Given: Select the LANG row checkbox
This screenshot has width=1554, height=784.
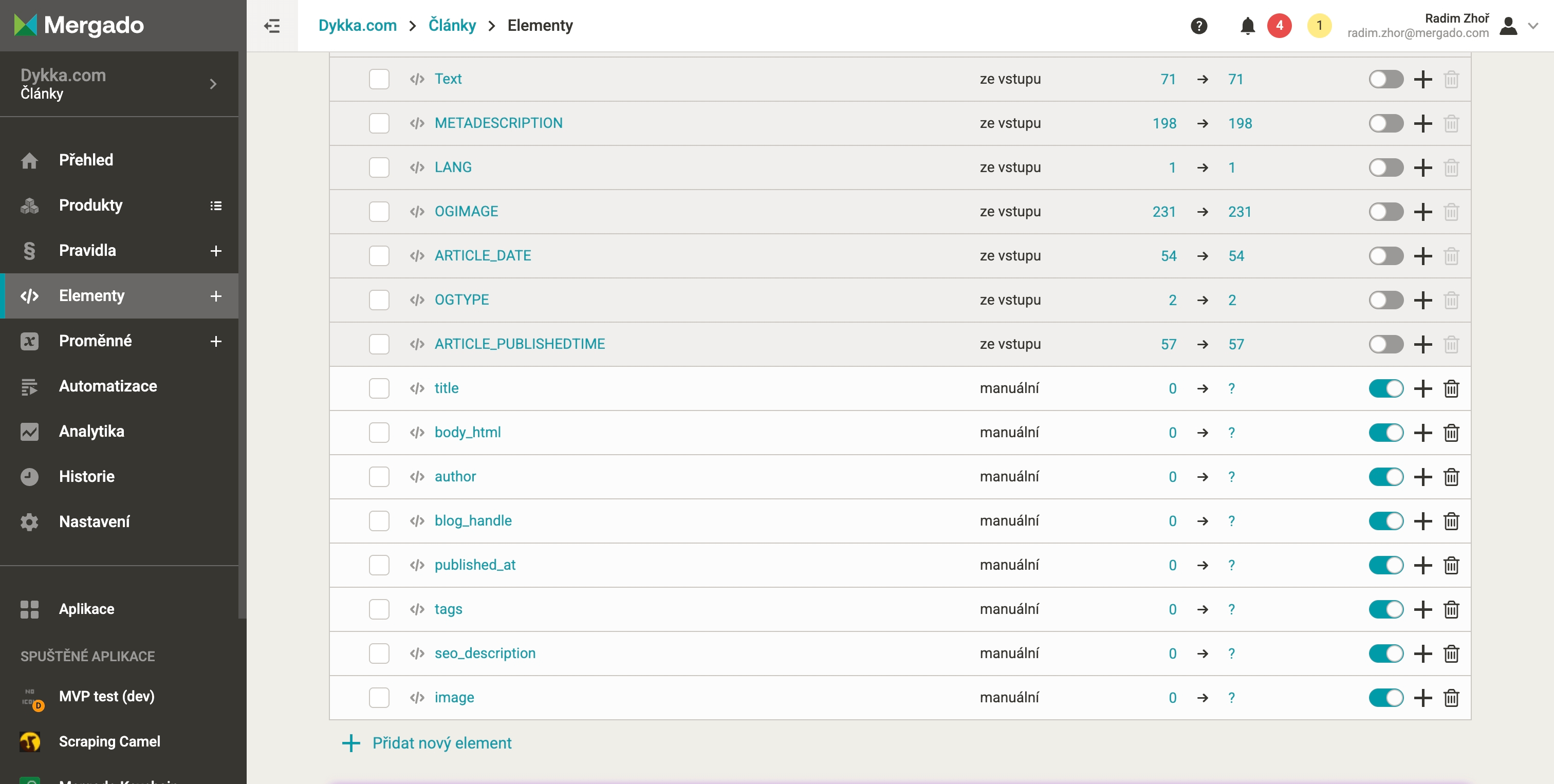Looking at the screenshot, I should click(379, 167).
